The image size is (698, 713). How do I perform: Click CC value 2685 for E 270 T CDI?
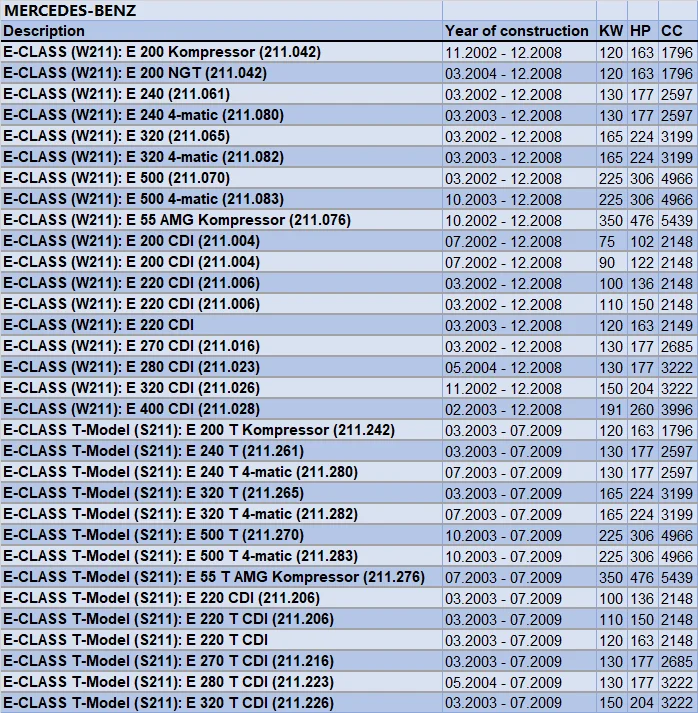click(678, 660)
